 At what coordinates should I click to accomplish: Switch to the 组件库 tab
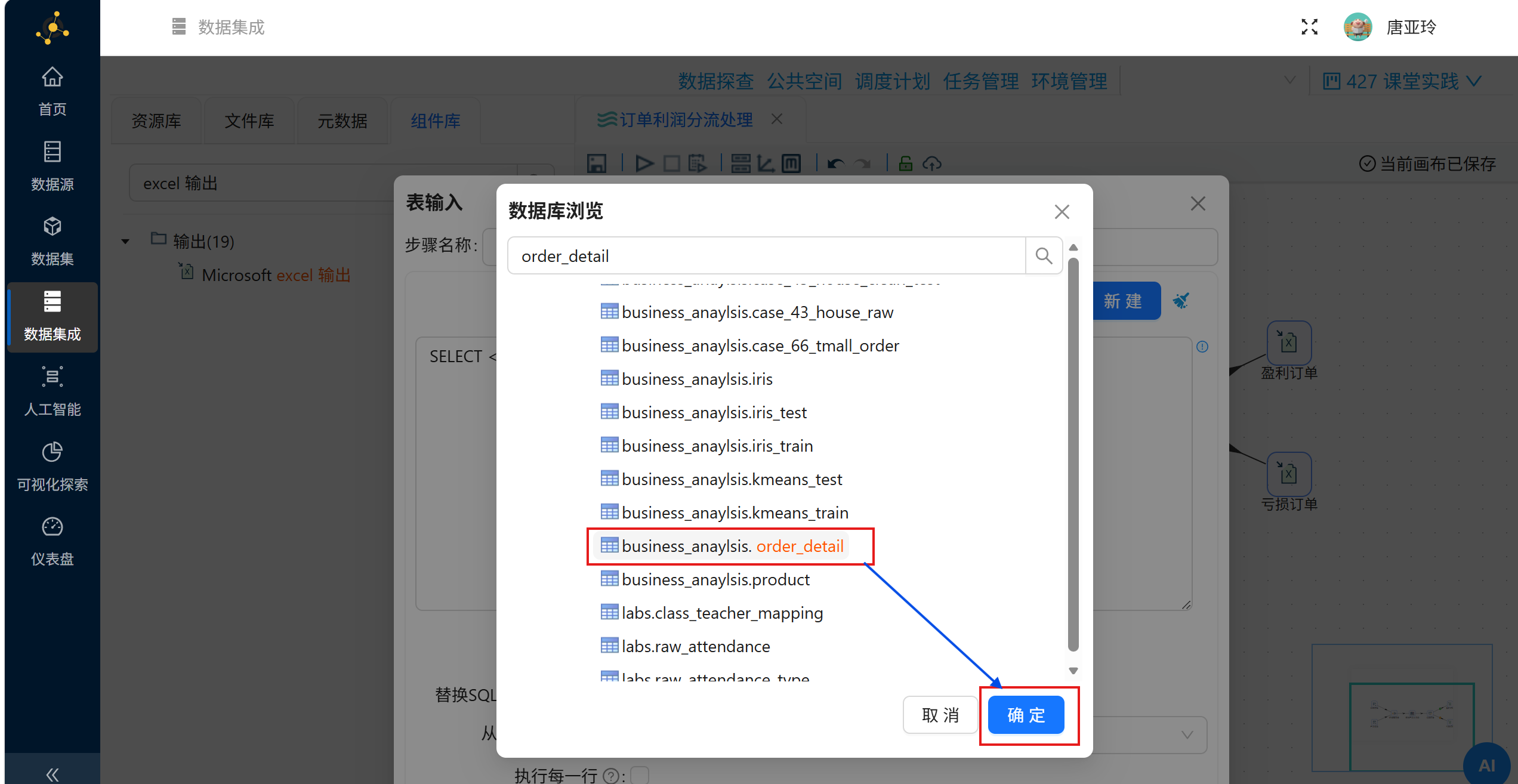coord(436,121)
